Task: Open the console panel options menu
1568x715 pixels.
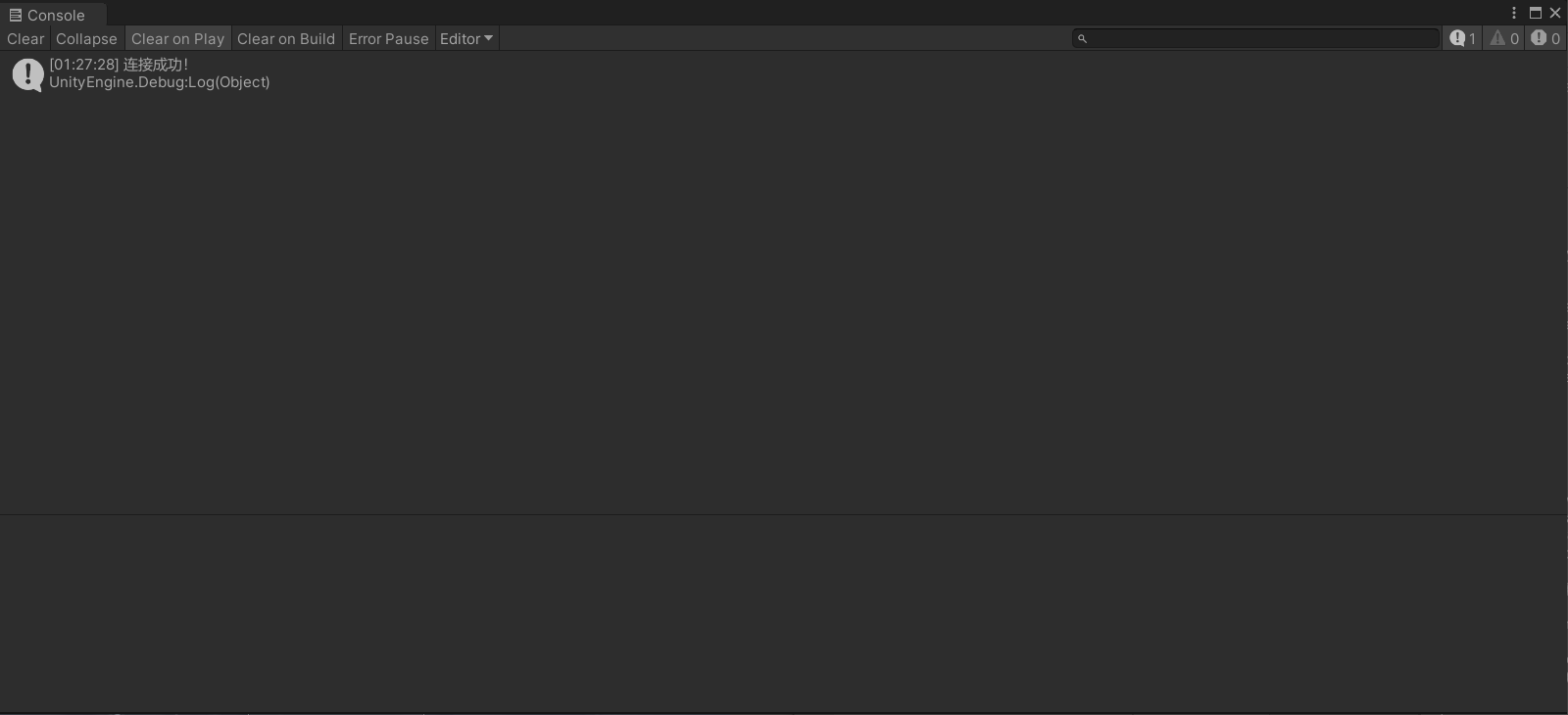Action: pyautogui.click(x=1514, y=13)
